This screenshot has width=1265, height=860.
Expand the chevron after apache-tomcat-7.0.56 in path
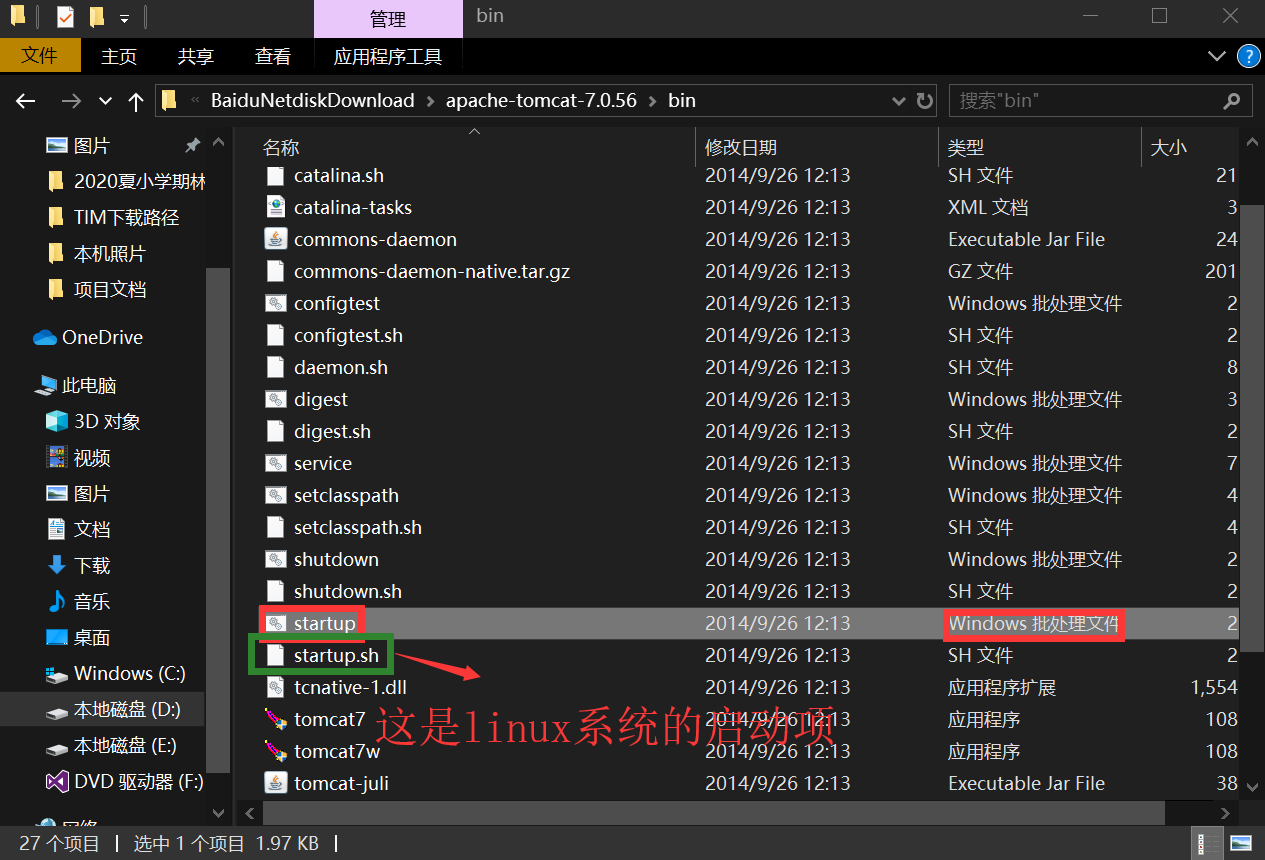click(x=653, y=101)
